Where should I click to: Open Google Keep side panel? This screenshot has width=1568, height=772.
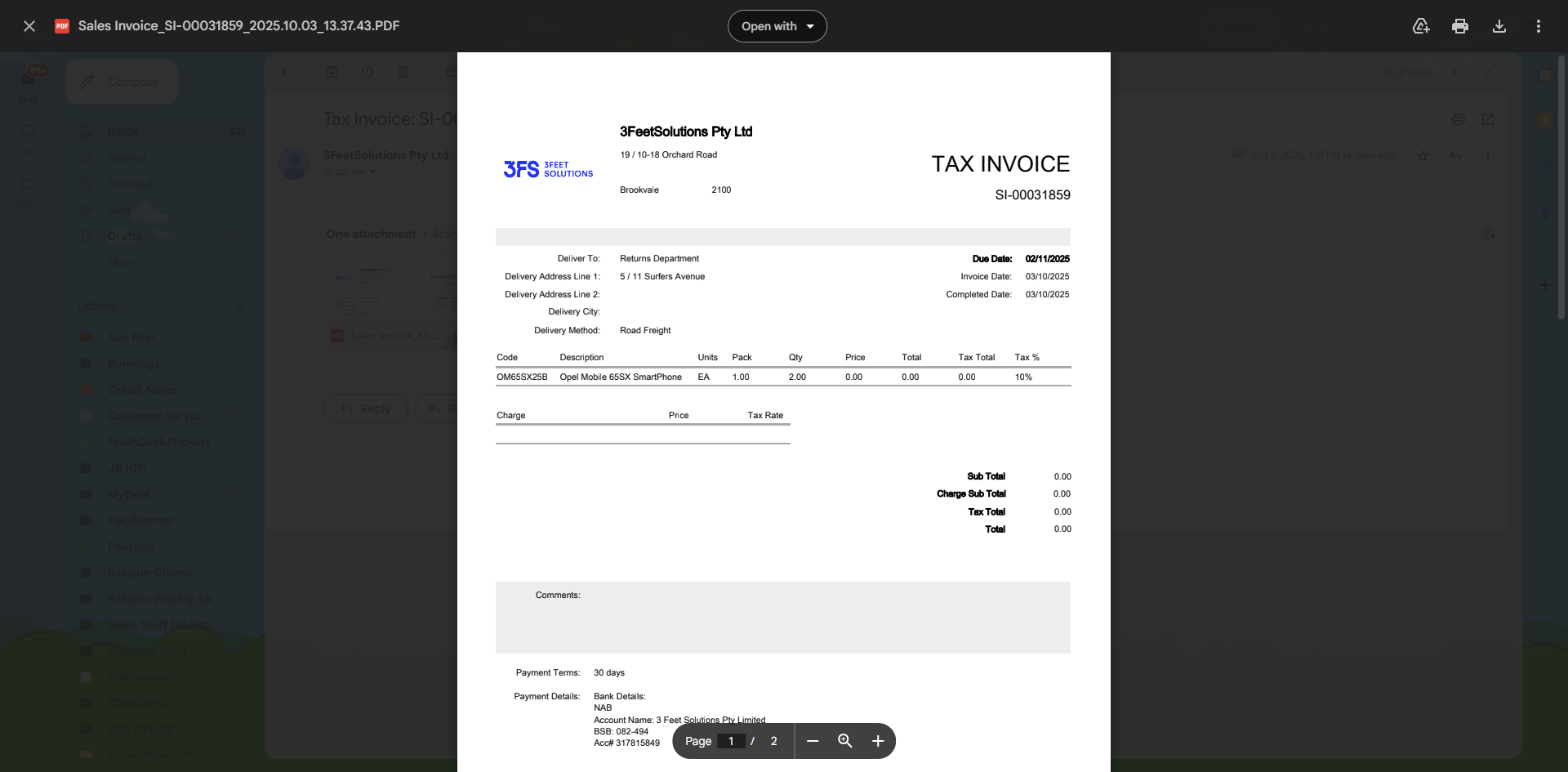click(x=1545, y=118)
